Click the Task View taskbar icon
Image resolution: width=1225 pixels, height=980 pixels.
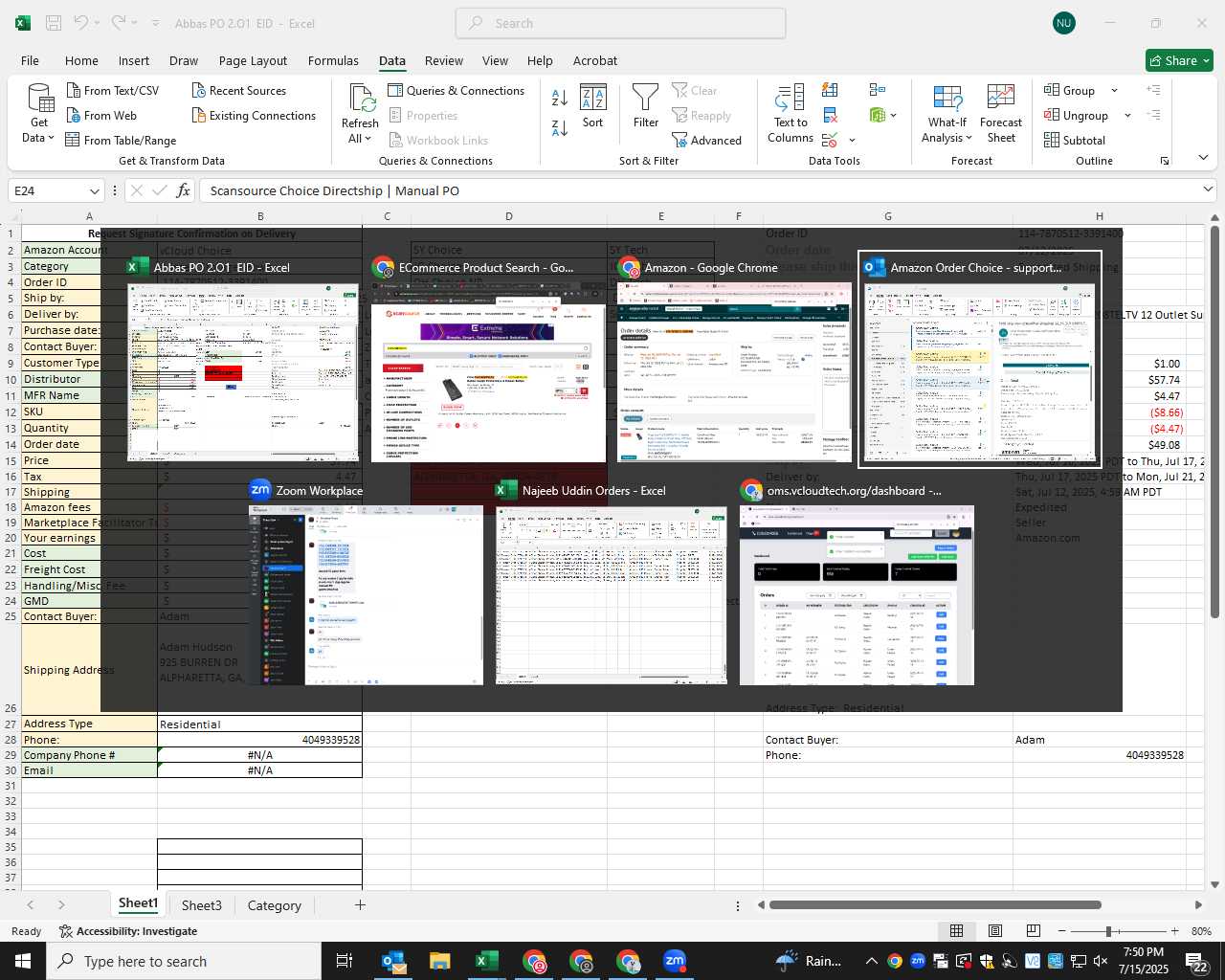[x=345, y=961]
